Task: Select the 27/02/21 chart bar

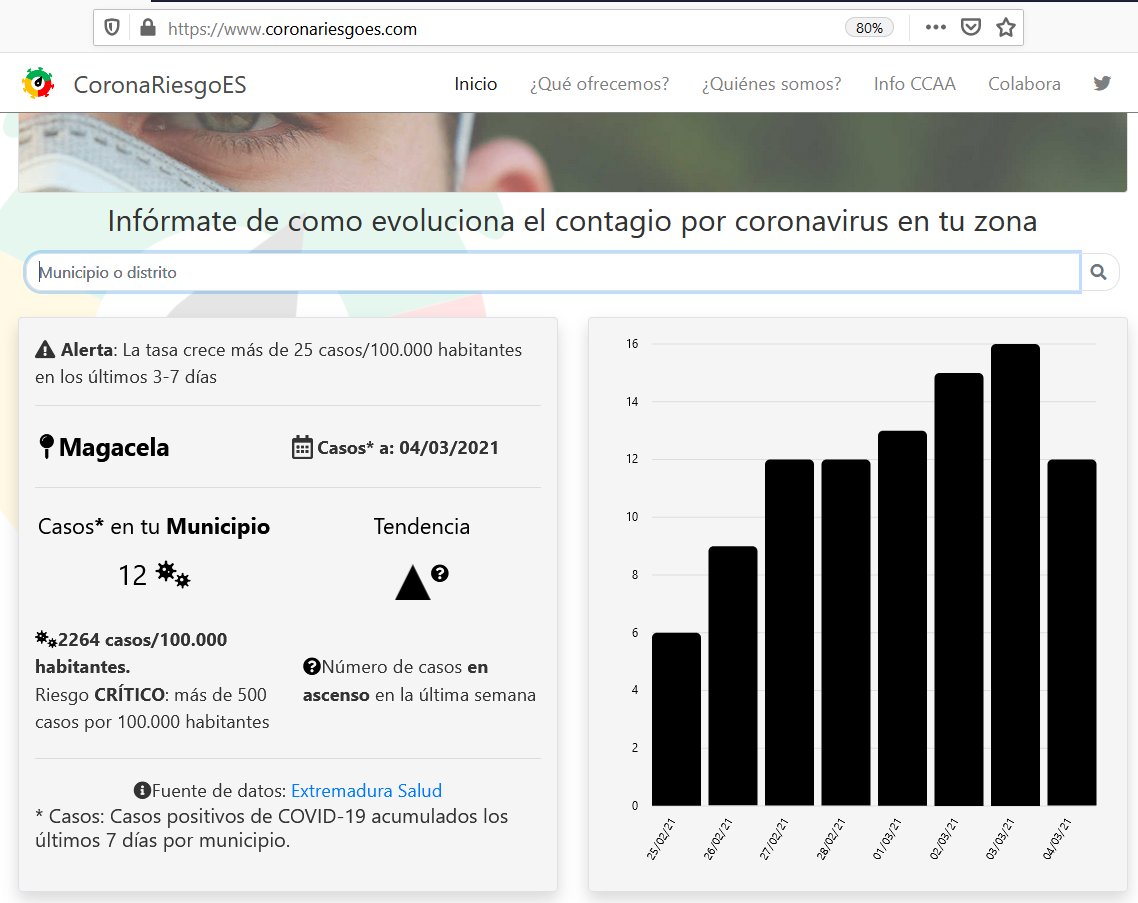Action: coord(790,633)
